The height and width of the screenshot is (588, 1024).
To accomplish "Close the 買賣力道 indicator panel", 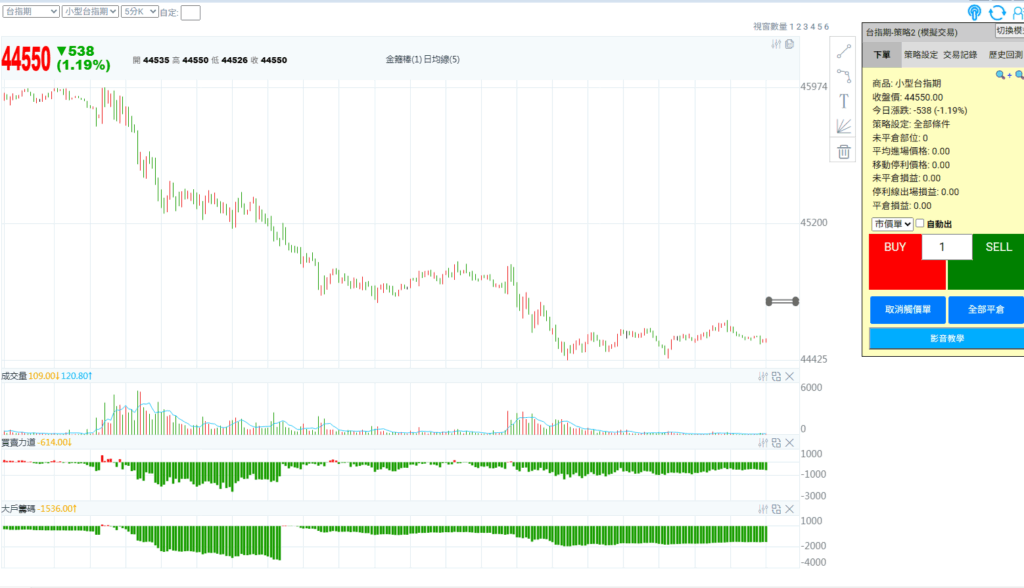I will 790,443.
